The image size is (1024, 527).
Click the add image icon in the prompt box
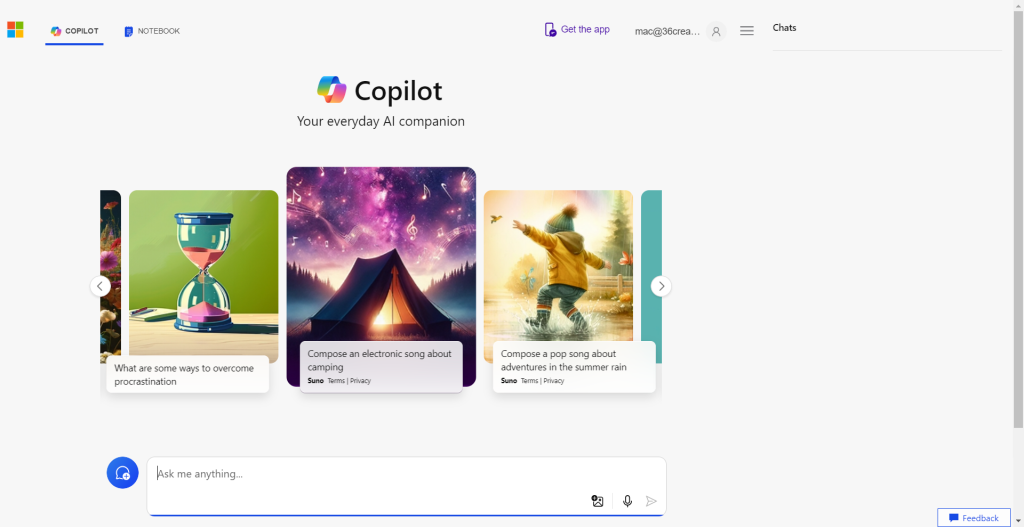tap(597, 501)
